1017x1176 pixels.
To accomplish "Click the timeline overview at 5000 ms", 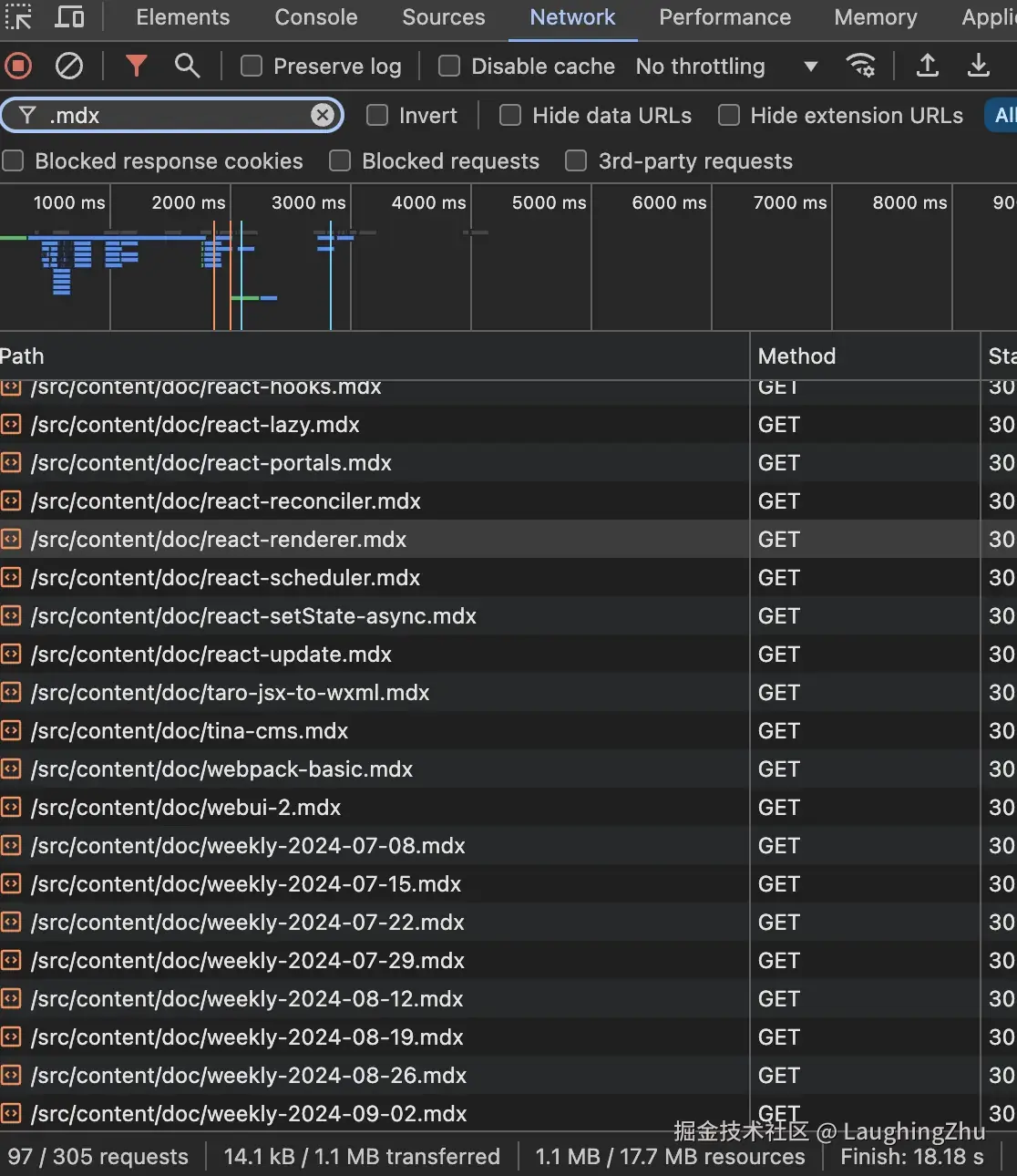I will (x=549, y=202).
